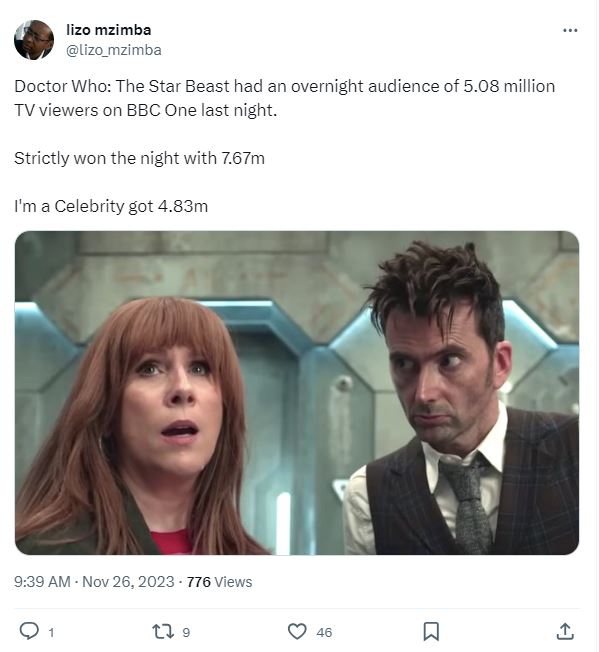Open the Doctor Who image thumbnail
Image resolution: width=599 pixels, height=652 pixels.
tap(297, 393)
